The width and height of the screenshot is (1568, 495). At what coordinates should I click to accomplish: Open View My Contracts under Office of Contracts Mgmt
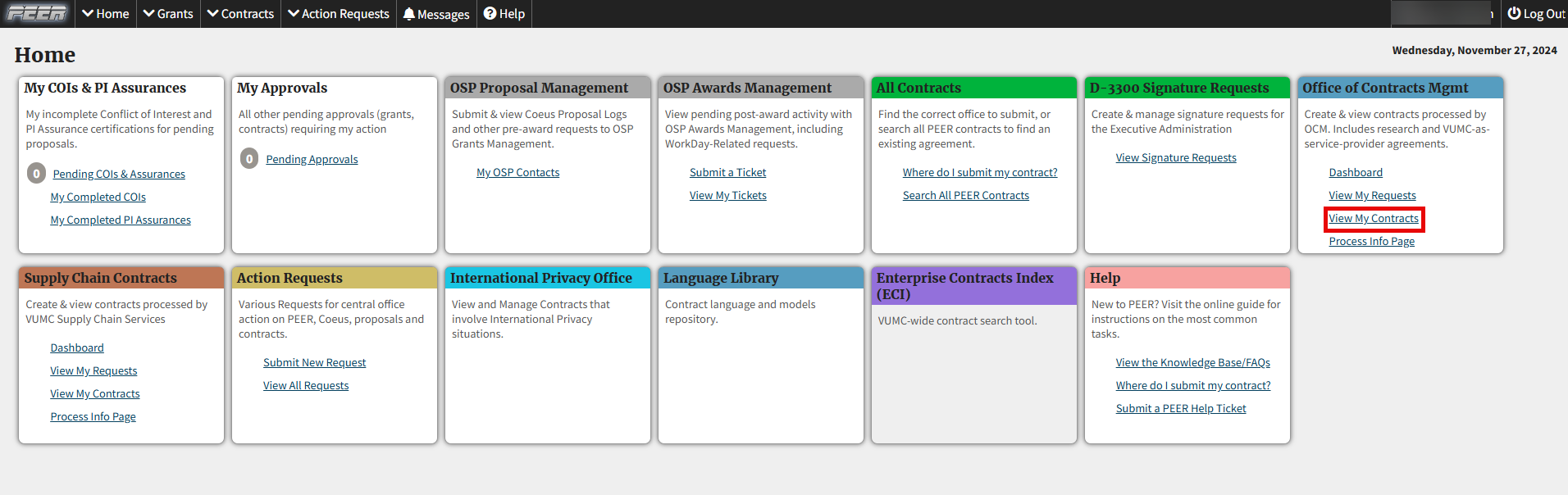point(1374,218)
